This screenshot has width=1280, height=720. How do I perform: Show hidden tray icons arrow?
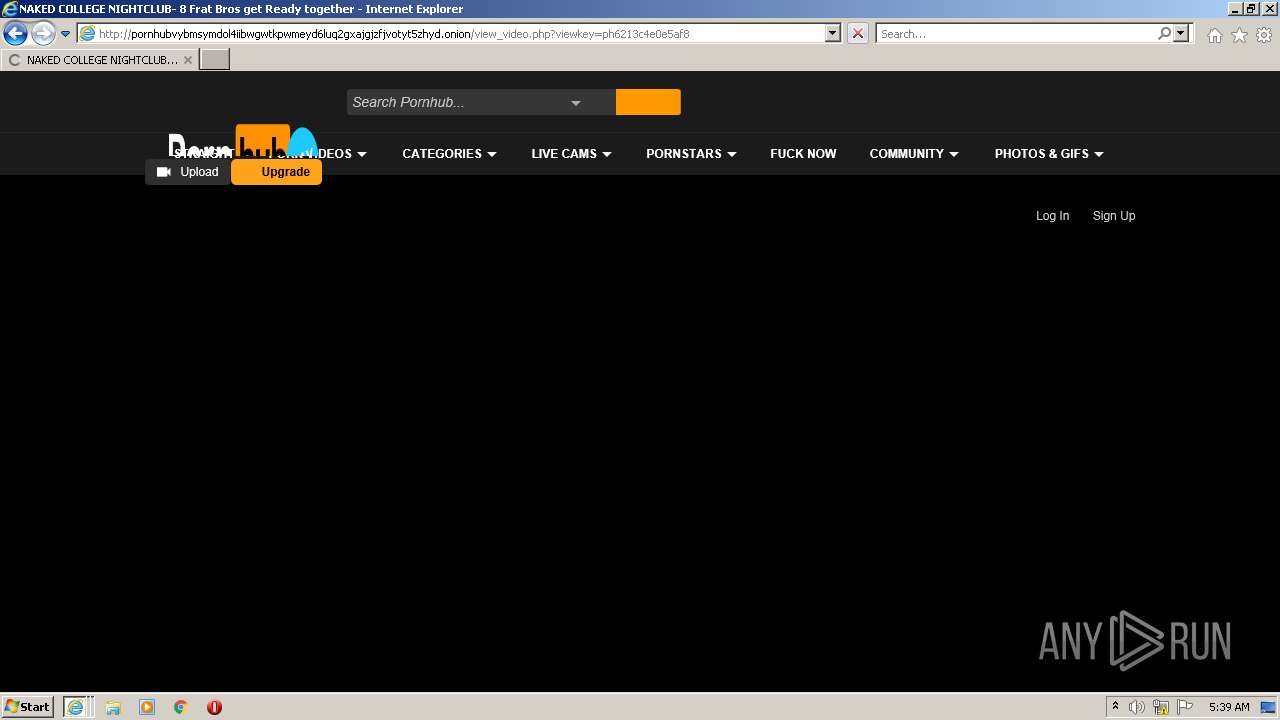click(1115, 707)
